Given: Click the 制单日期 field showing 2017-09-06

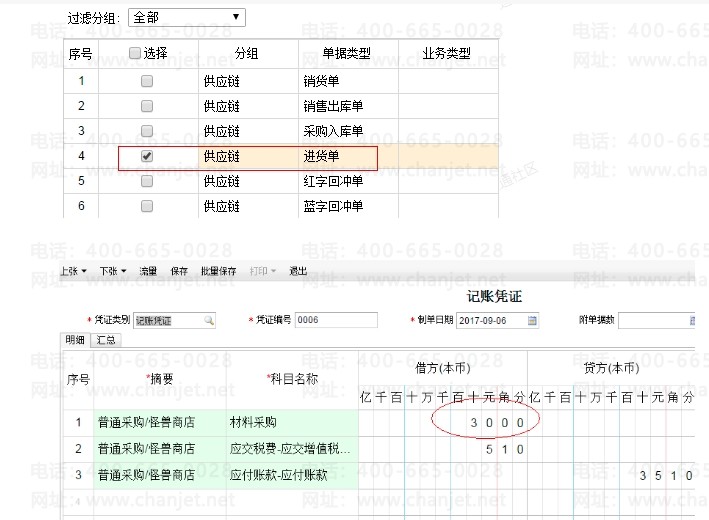Looking at the screenshot, I should 497,321.
